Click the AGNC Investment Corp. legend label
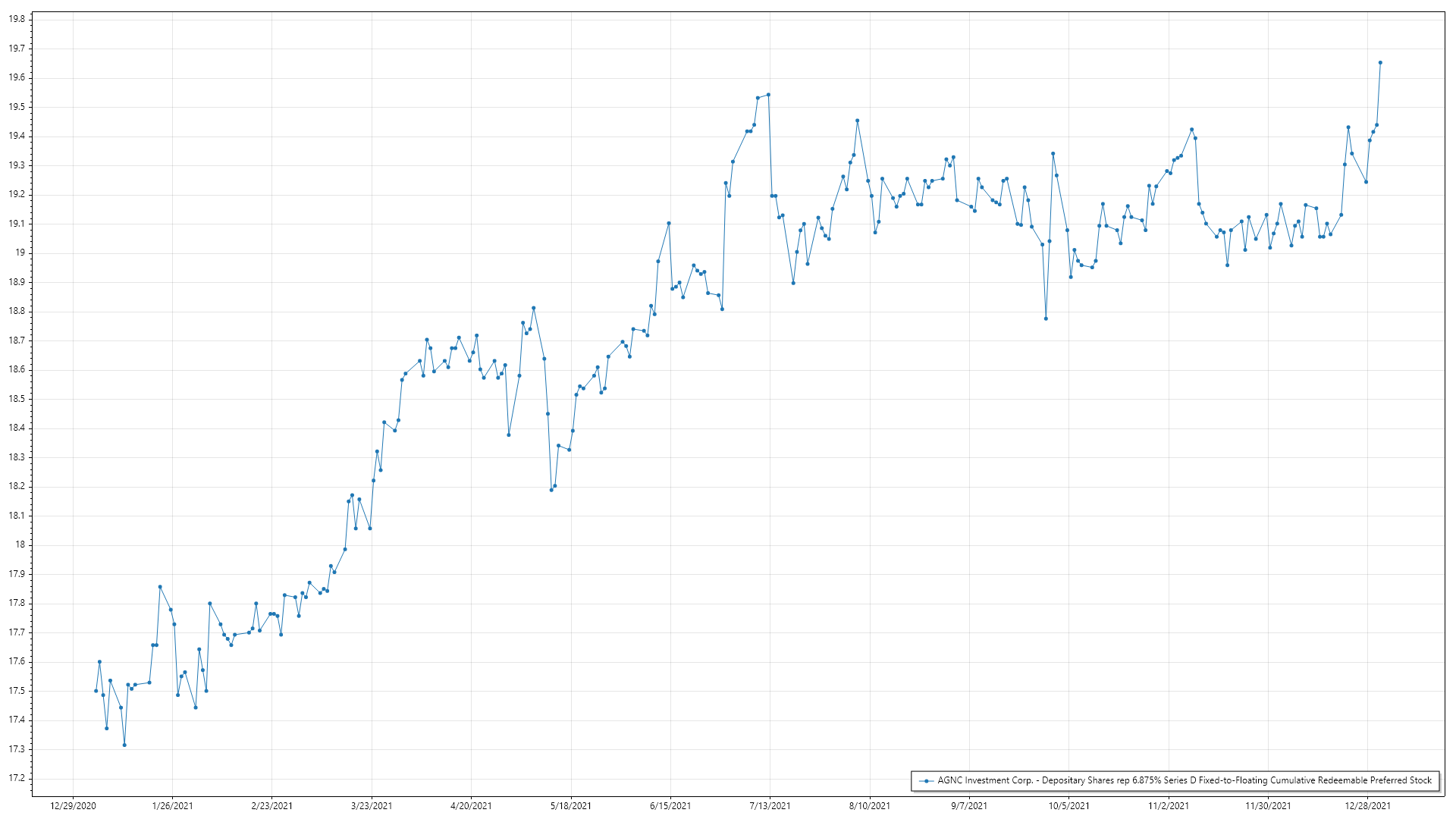The image size is (1456, 819). (x=1184, y=780)
